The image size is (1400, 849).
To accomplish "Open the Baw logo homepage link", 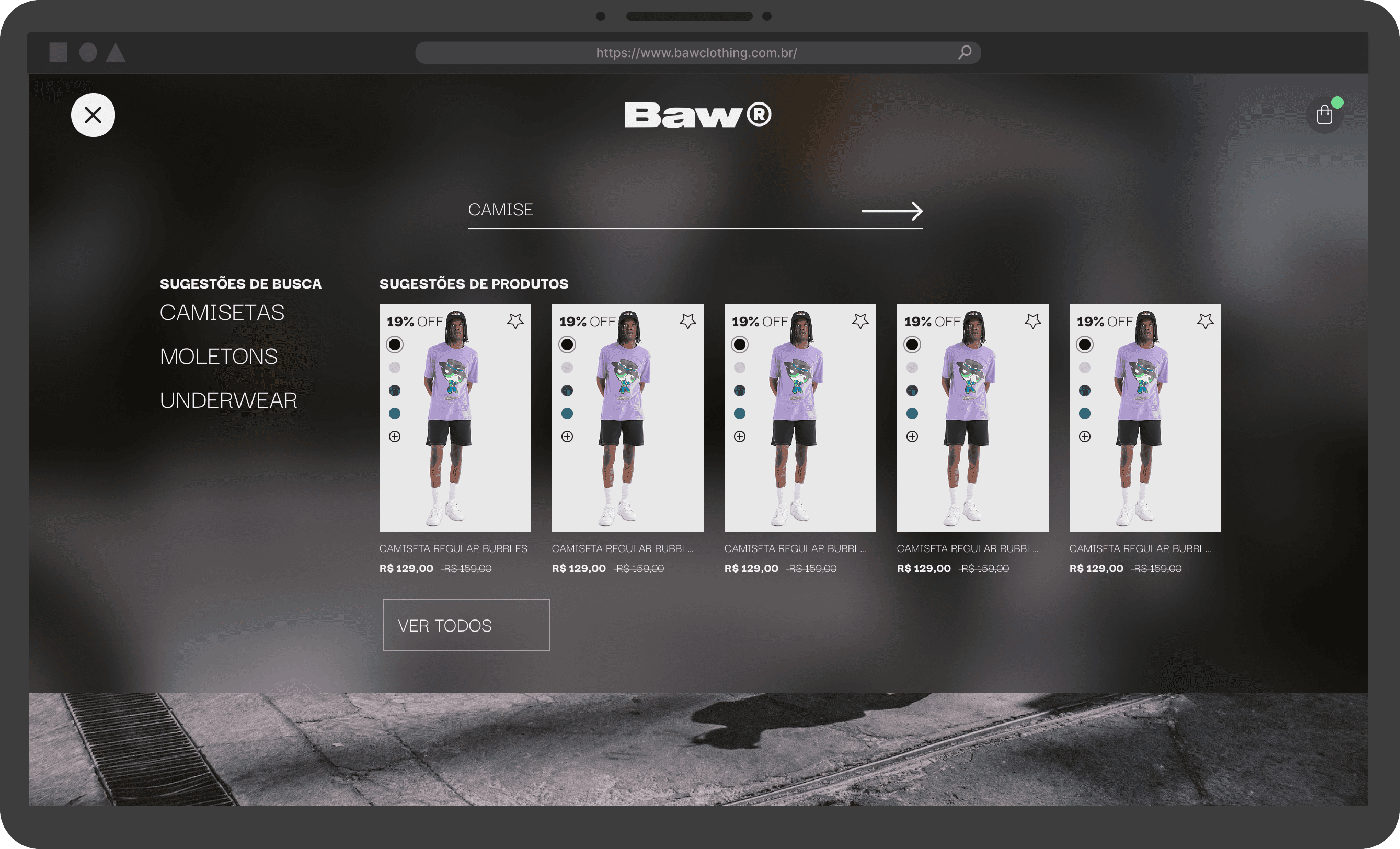I will point(698,116).
